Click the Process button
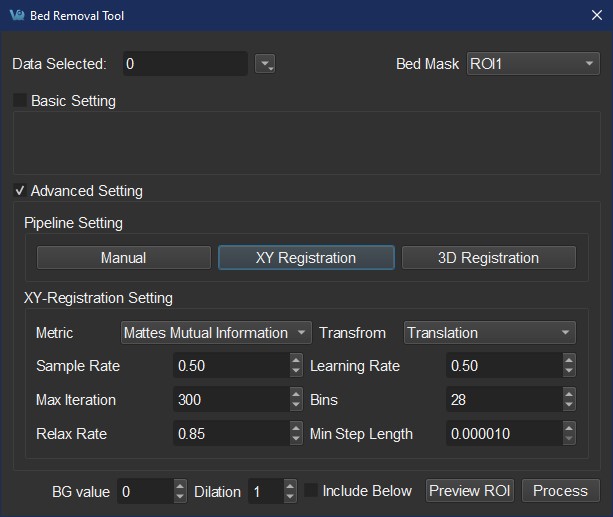 point(560,491)
